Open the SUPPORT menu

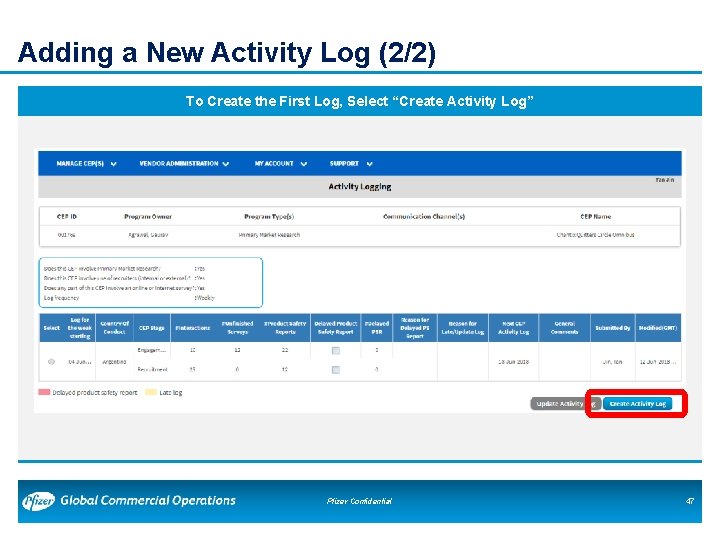351,164
